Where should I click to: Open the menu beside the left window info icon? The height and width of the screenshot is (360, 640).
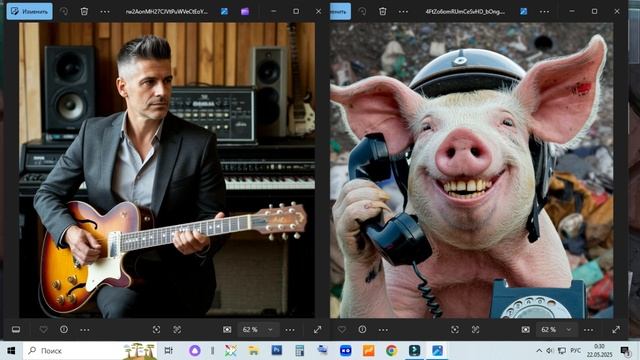click(85, 329)
